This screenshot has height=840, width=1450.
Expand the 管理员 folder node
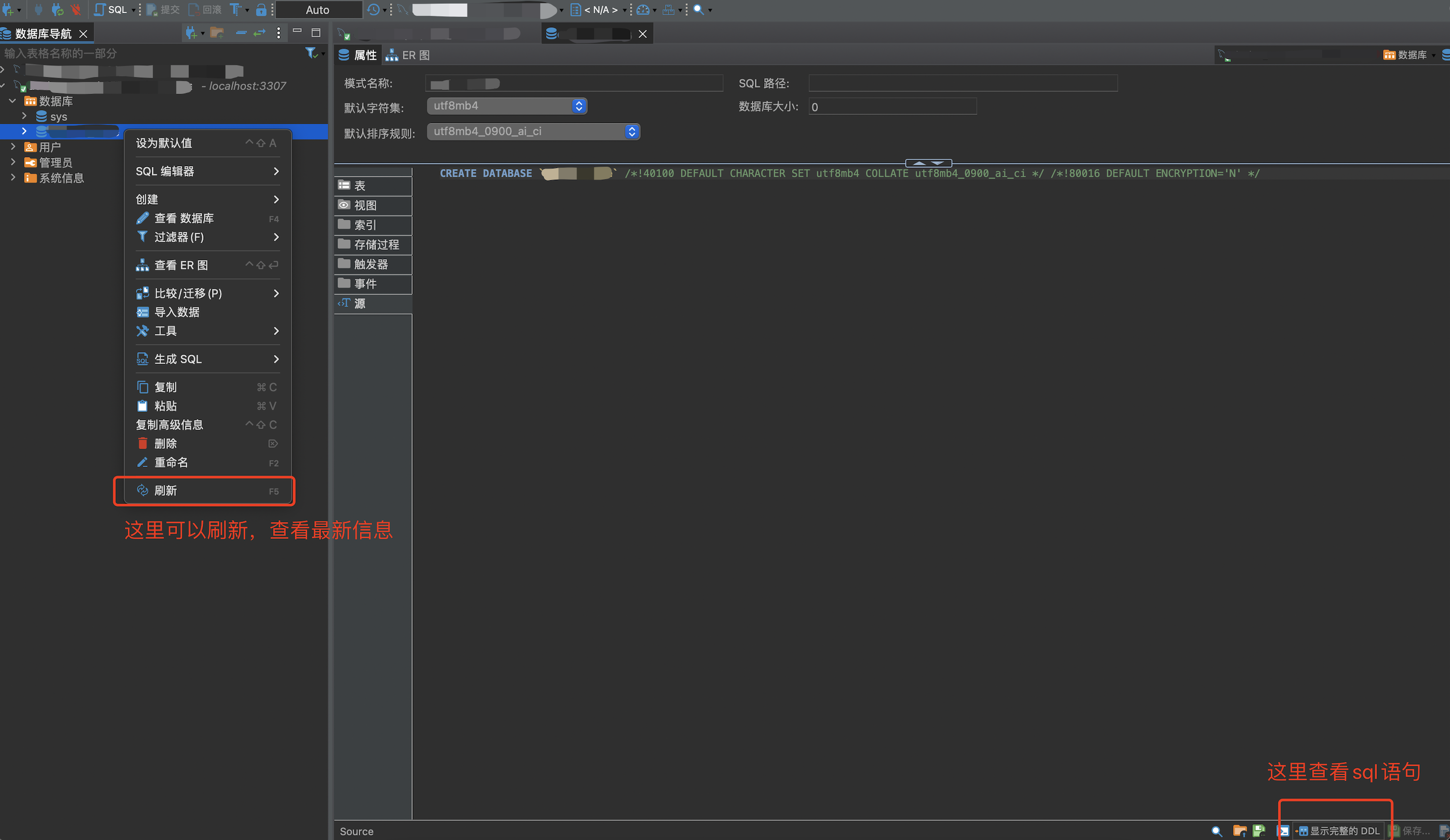click(x=13, y=162)
